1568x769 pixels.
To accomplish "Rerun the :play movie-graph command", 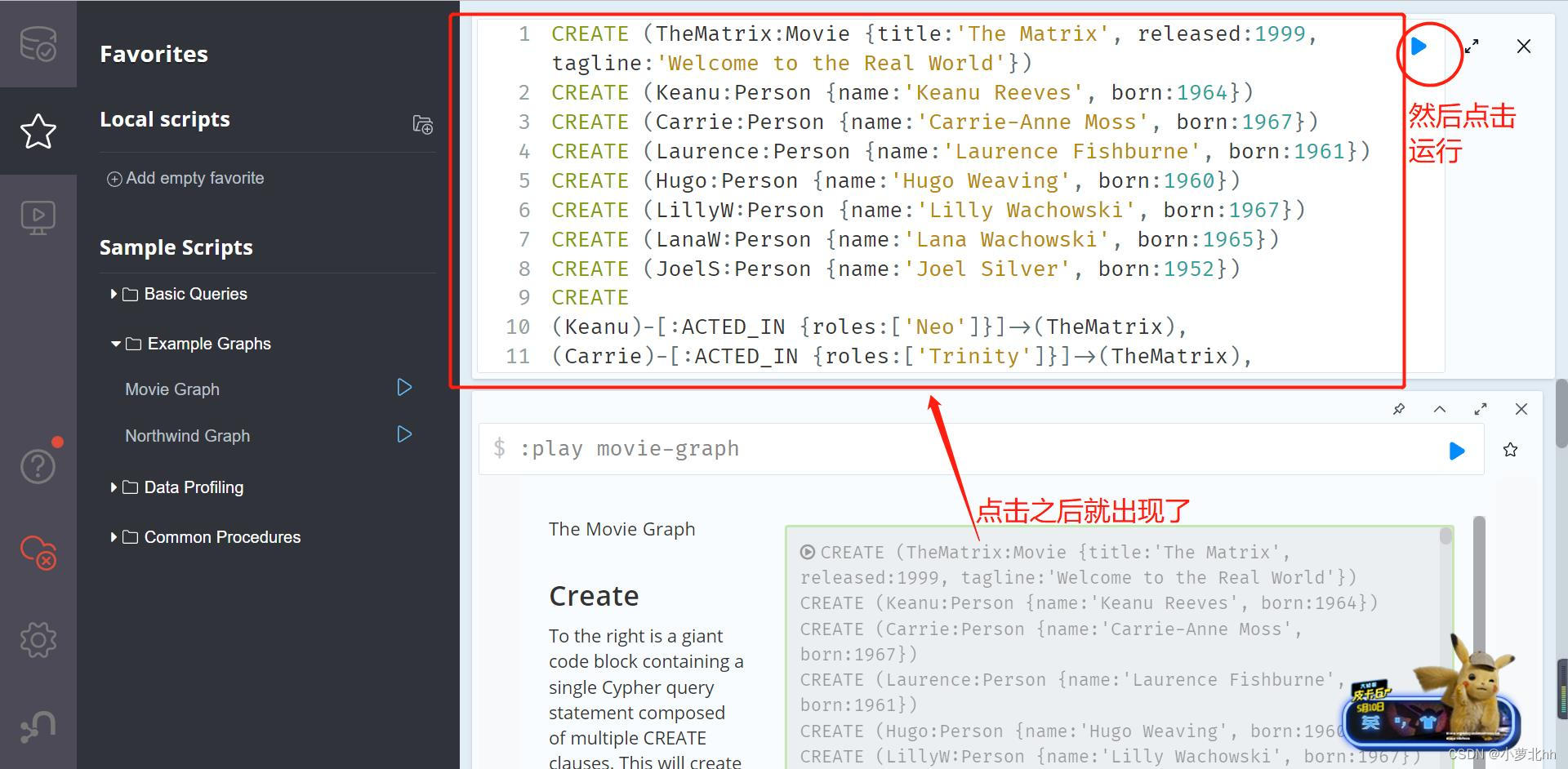I will 1457,451.
